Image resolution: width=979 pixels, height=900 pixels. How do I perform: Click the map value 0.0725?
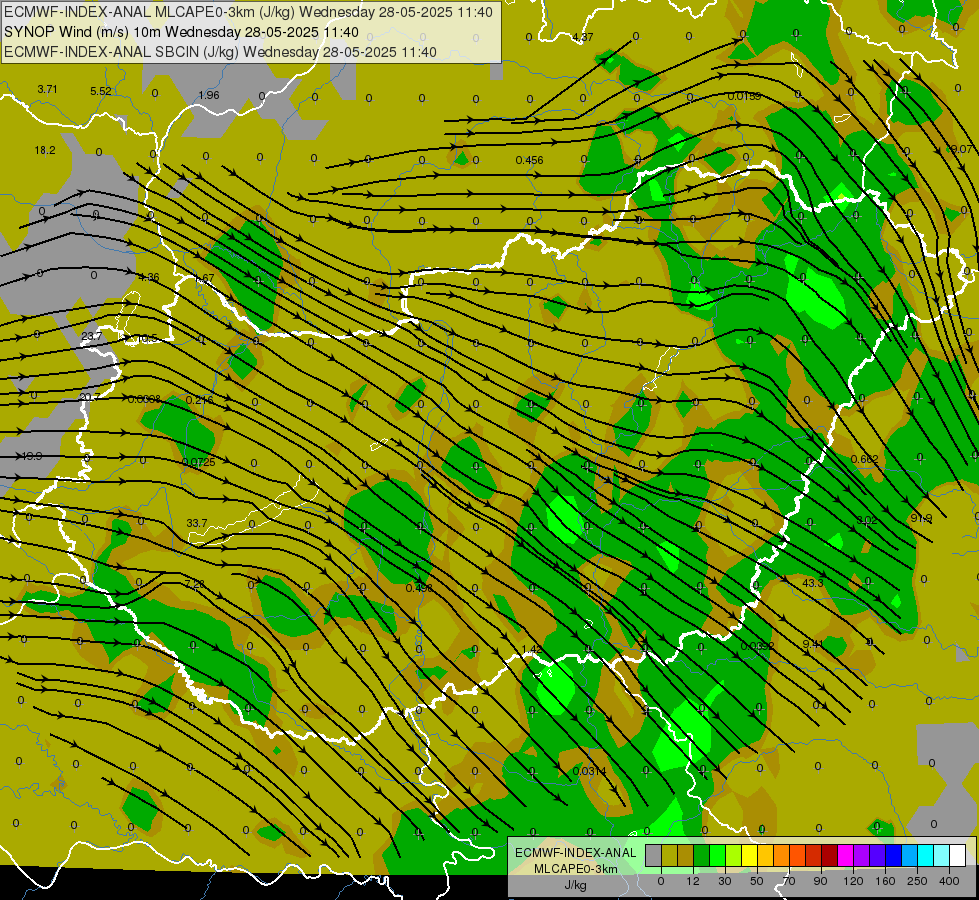click(x=199, y=462)
